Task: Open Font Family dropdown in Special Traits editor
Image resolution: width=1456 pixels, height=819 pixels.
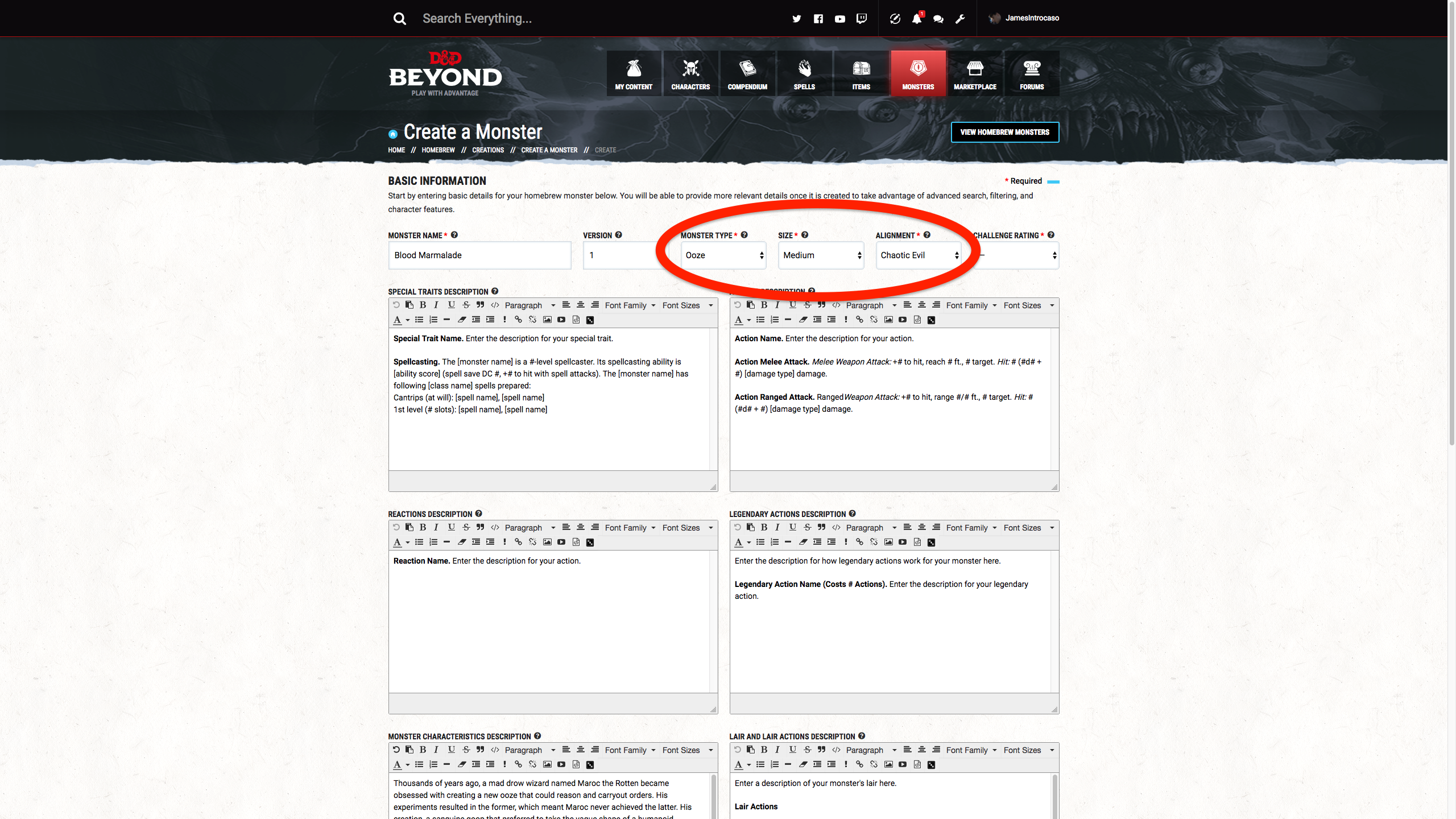Action: [630, 305]
